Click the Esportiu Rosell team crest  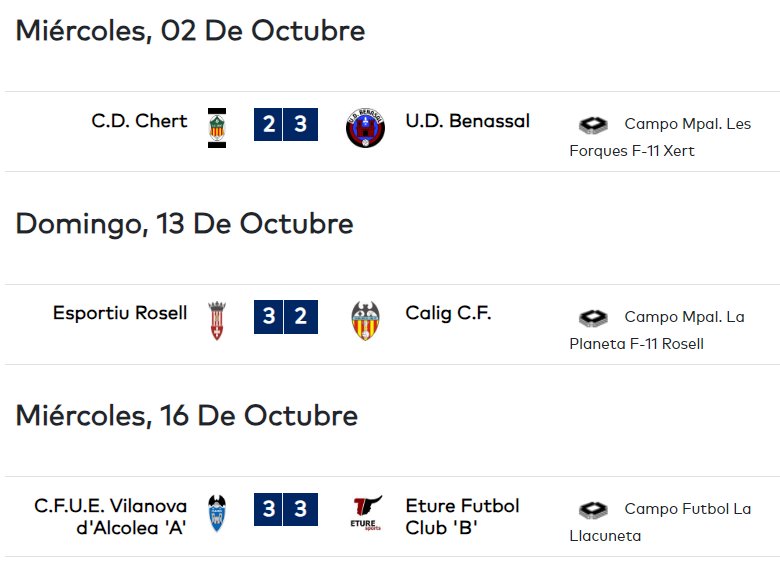click(x=217, y=321)
